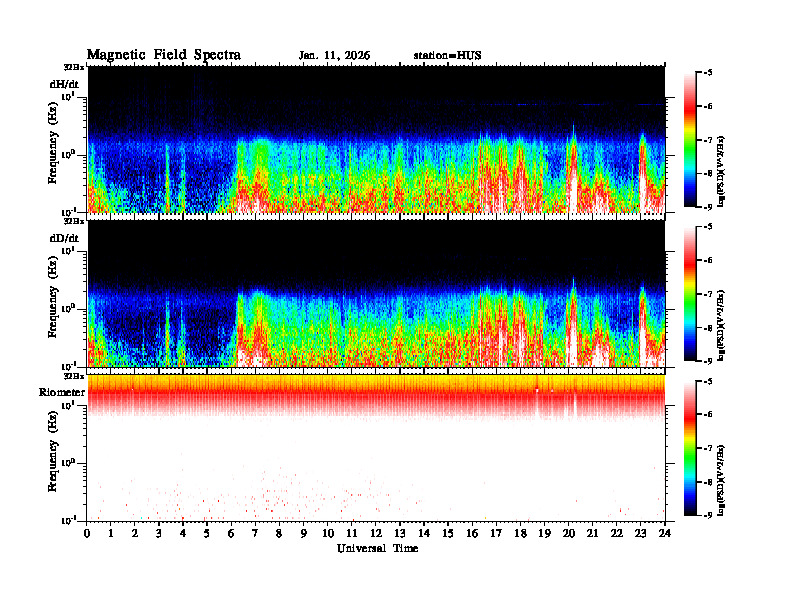
Task: Click the 'Universal Time' axis label
Action: tap(377, 548)
